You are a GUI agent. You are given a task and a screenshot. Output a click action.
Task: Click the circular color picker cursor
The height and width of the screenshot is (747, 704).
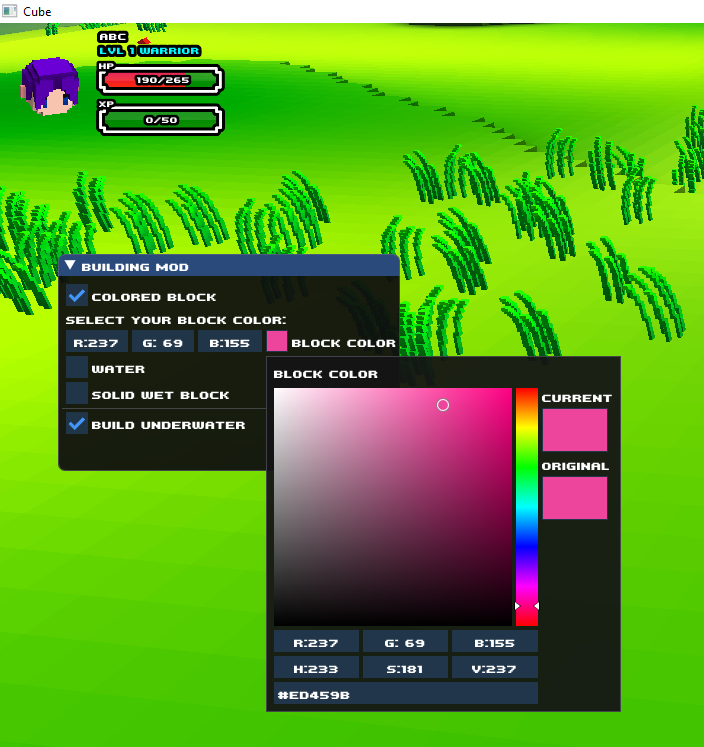(x=443, y=405)
